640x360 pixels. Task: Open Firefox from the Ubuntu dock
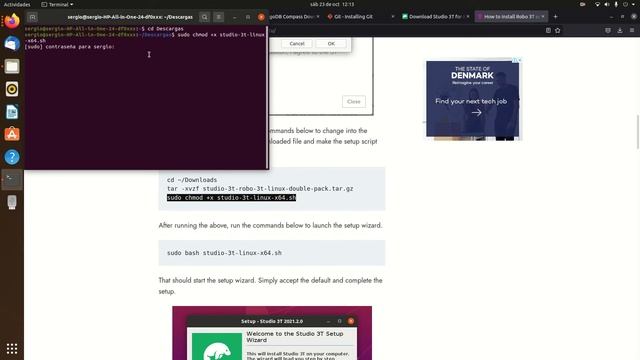12,21
